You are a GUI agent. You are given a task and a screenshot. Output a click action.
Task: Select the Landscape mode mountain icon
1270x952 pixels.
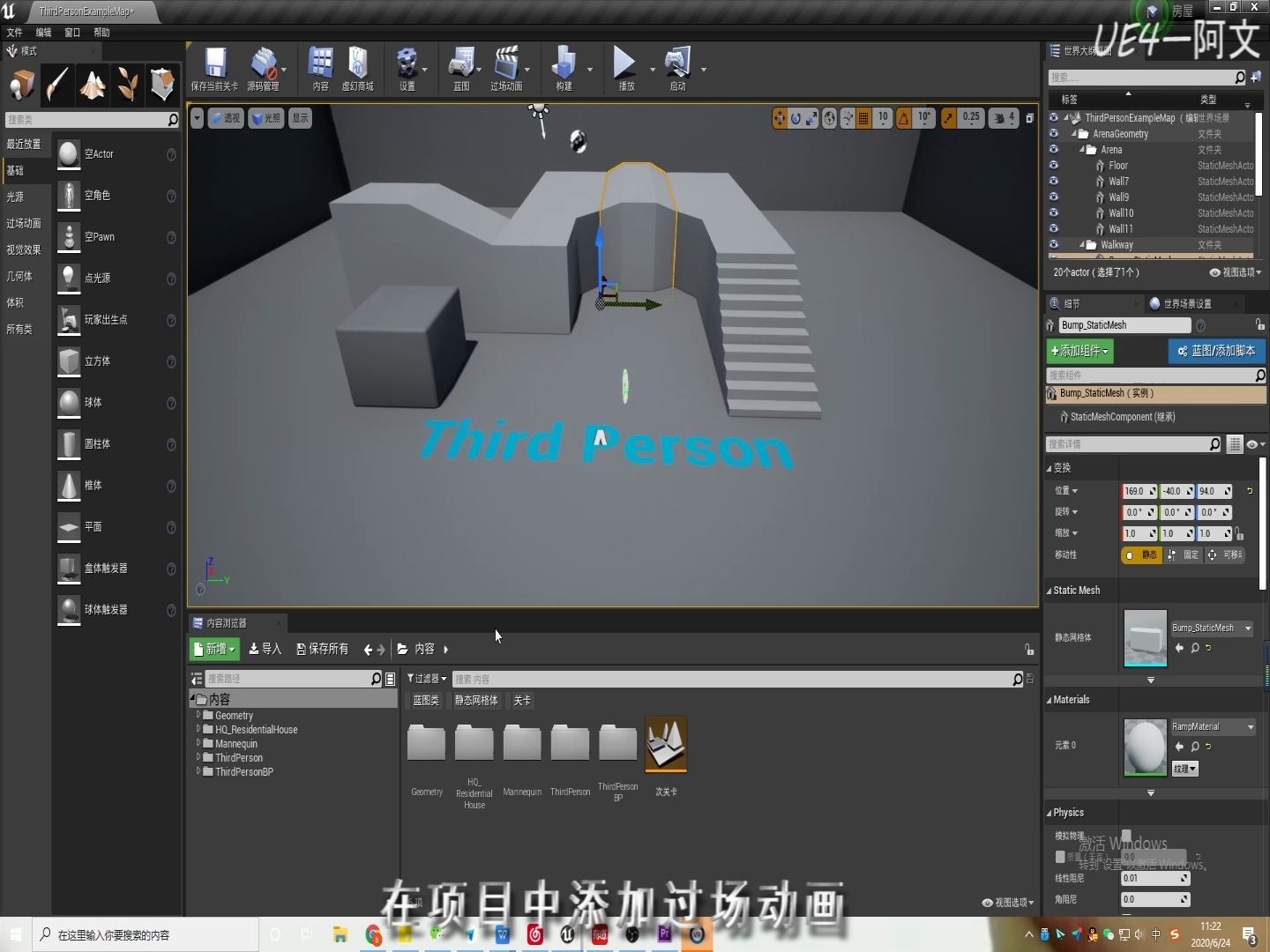point(93,85)
